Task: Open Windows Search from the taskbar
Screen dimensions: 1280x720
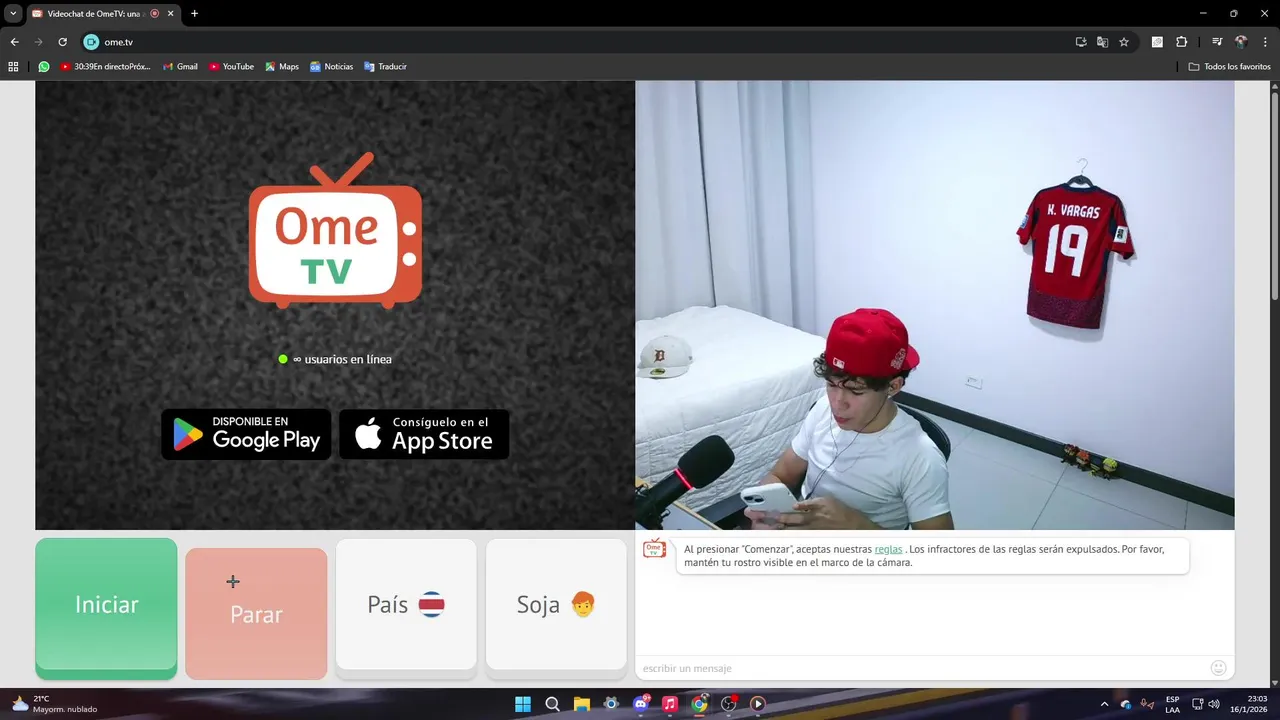Action: point(552,704)
